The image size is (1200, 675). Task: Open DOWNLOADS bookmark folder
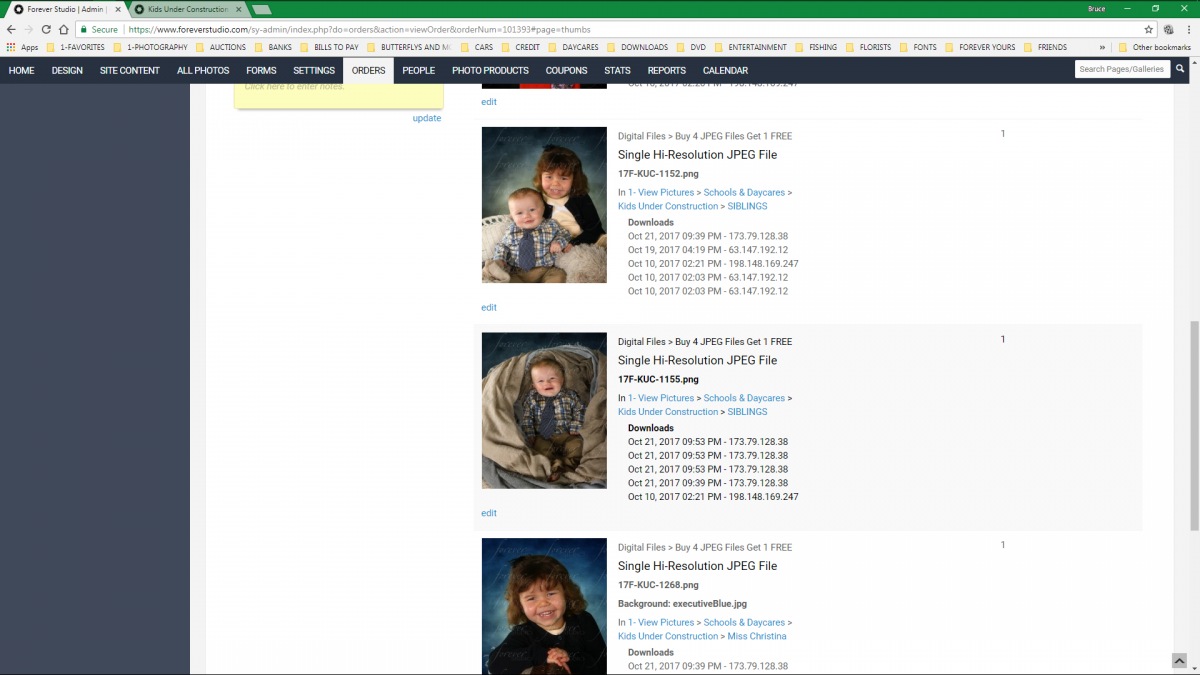point(637,47)
